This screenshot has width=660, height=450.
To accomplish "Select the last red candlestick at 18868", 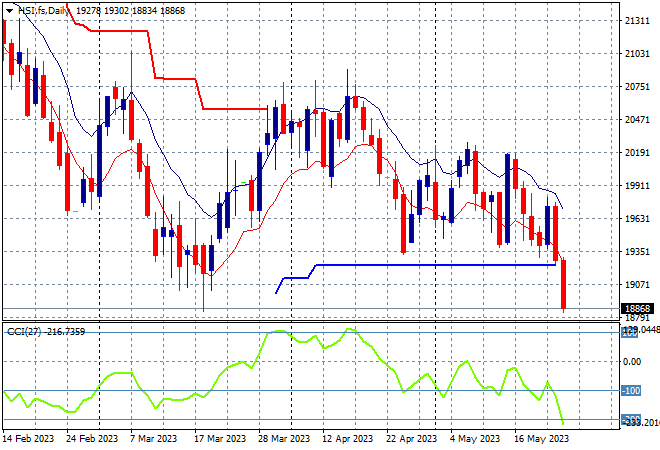I will pyautogui.click(x=564, y=284).
